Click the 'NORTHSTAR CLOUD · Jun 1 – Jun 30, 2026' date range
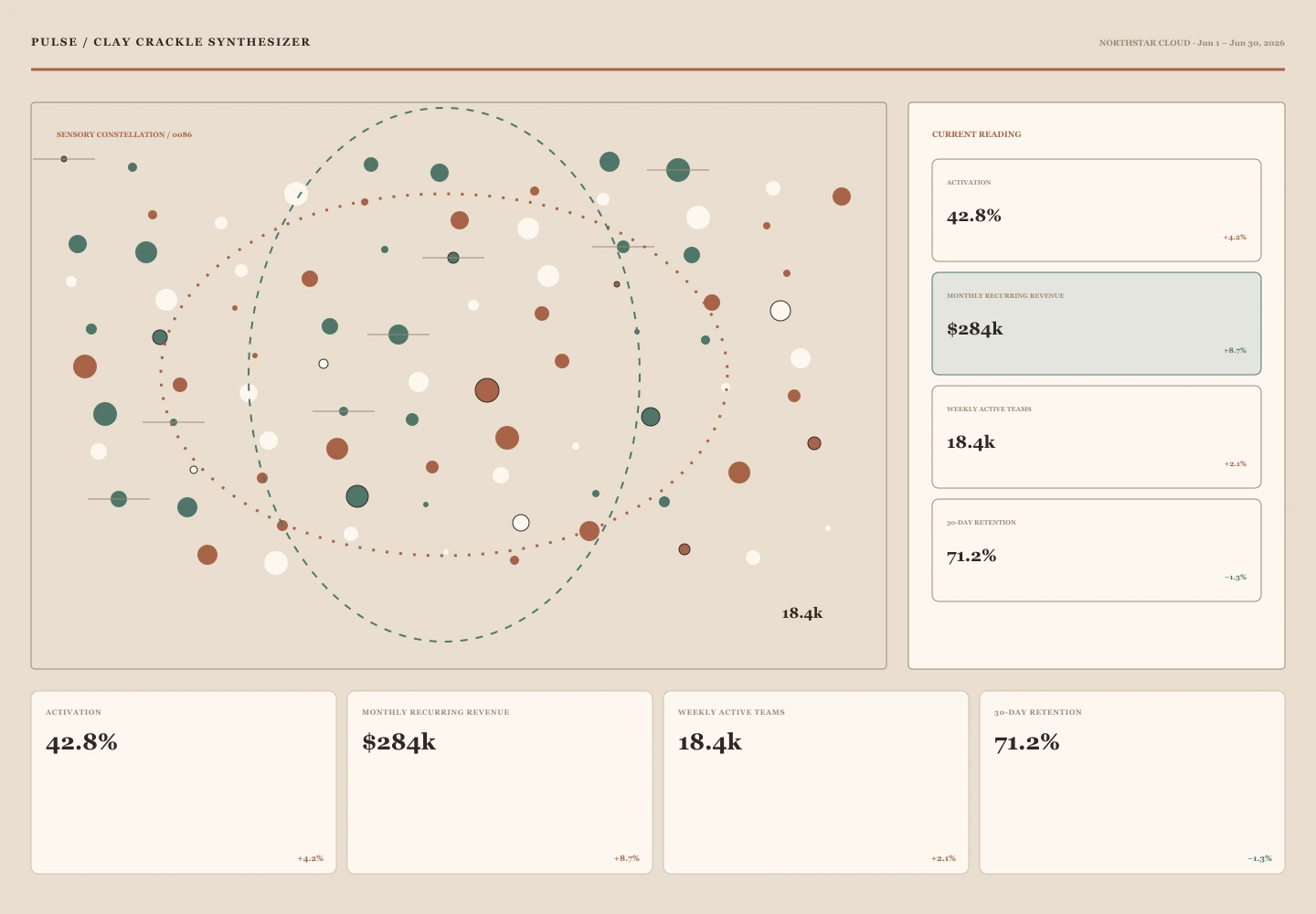The image size is (1316, 914). [1192, 43]
